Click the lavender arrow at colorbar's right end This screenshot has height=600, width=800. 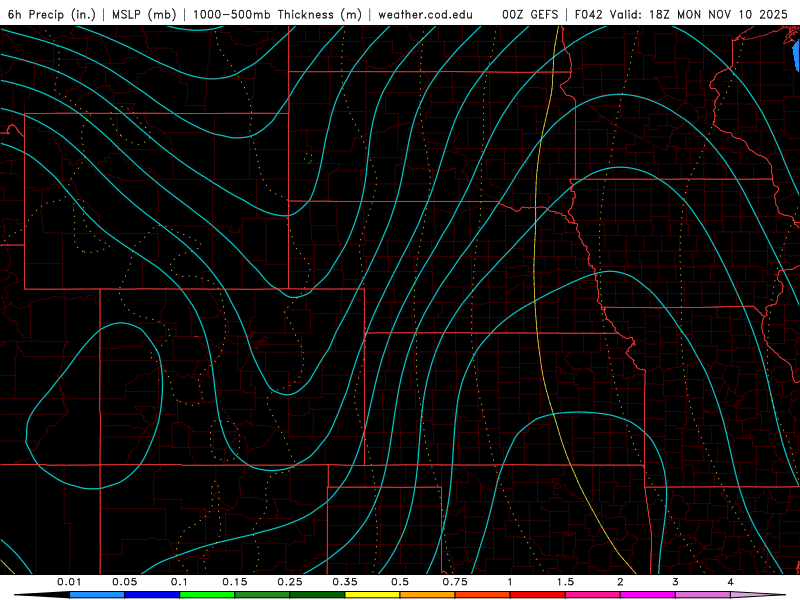coord(758,595)
